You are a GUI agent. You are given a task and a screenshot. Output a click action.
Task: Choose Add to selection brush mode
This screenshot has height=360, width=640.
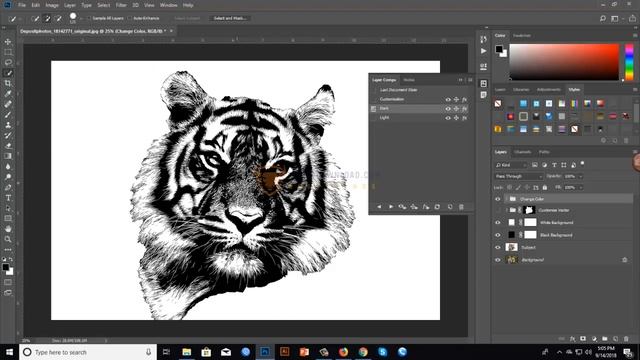tap(47, 18)
